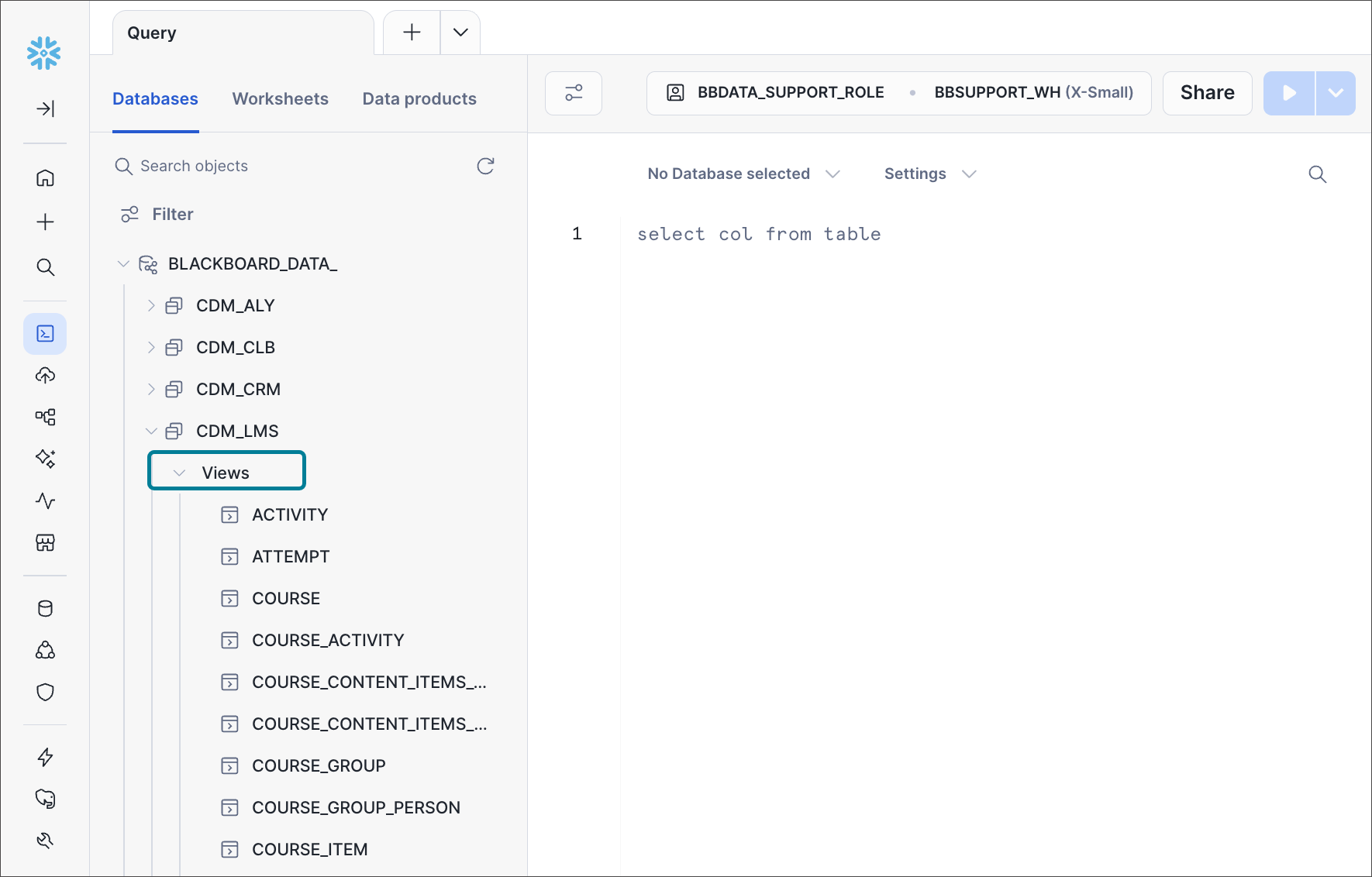Open the No Database selected dropdown

[743, 174]
